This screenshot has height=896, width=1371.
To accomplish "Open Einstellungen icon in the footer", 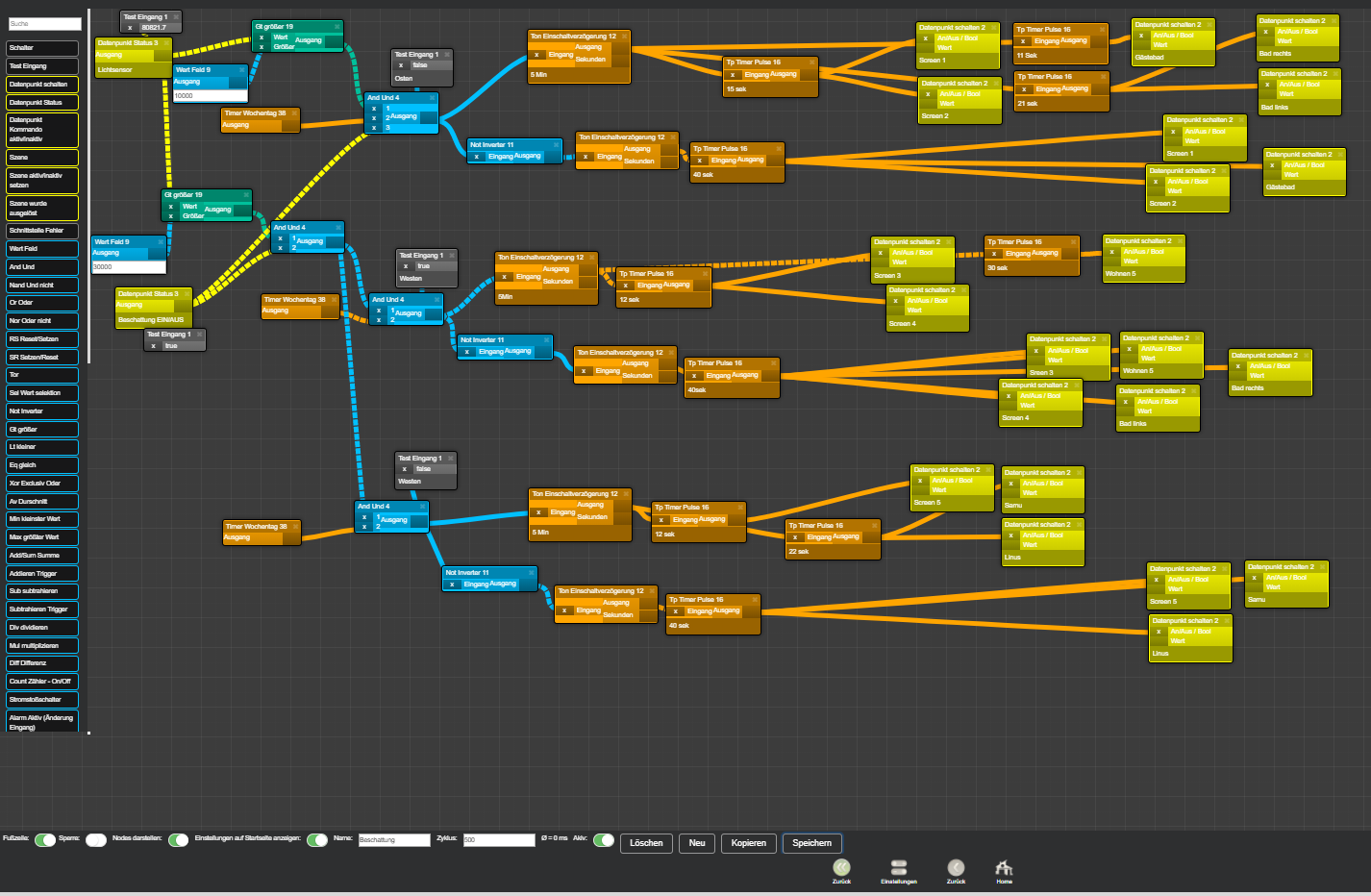I will [899, 868].
